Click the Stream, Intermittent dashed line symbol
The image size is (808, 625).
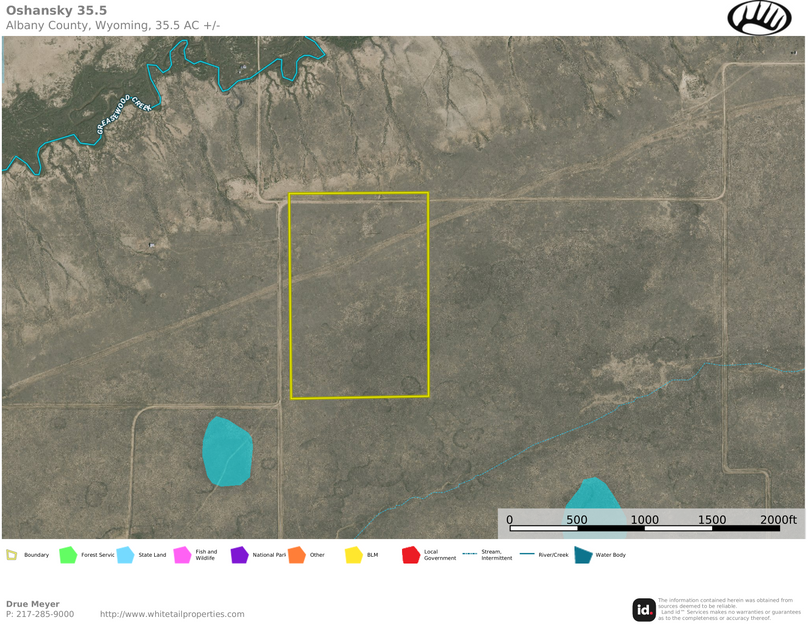pos(468,554)
